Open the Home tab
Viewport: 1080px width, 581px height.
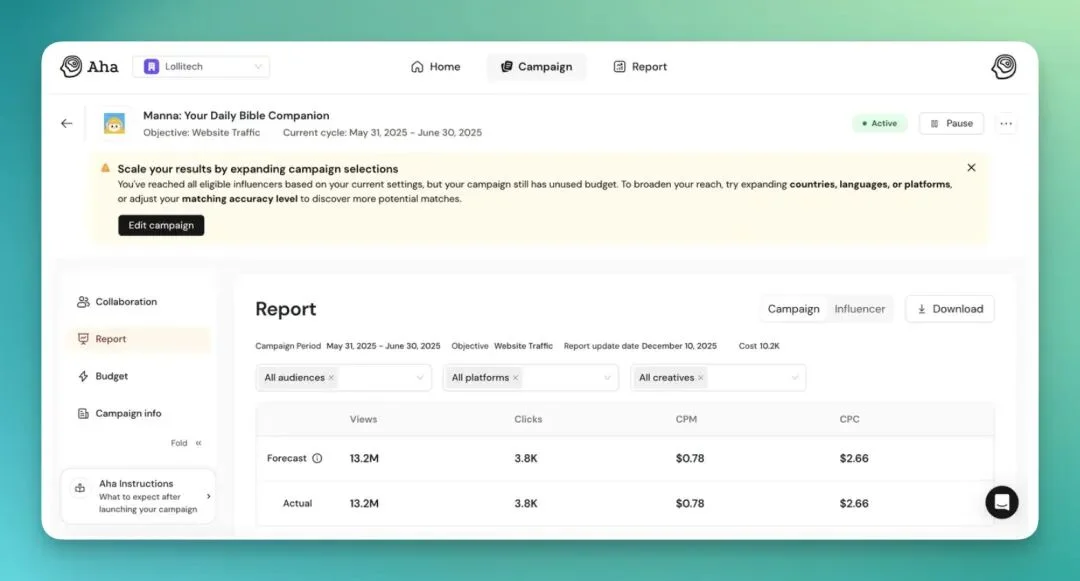pyautogui.click(x=436, y=67)
